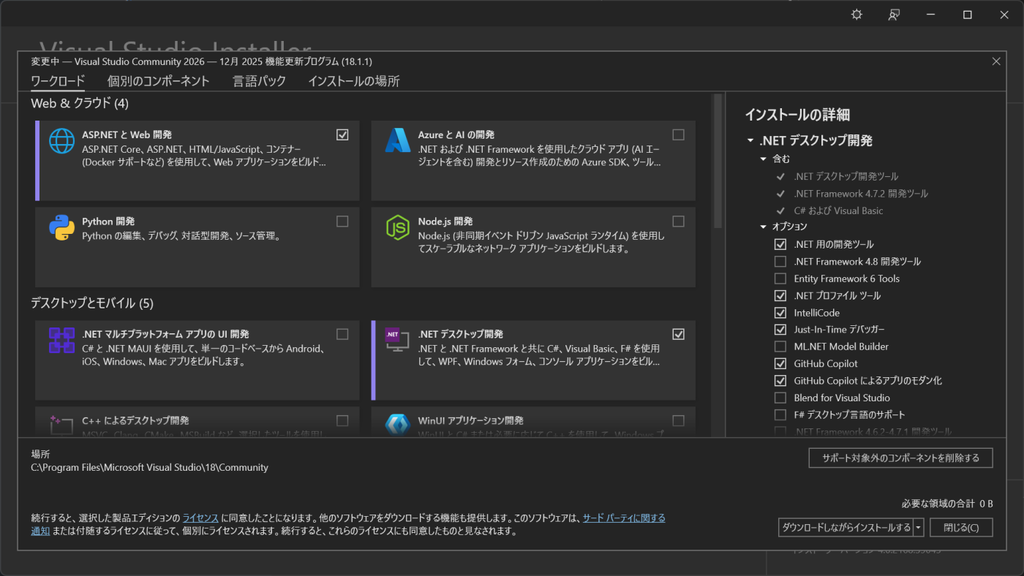The height and width of the screenshot is (576, 1024).
Task: Enable .NET Framework 4.8 開発ツール option
Action: click(780, 261)
